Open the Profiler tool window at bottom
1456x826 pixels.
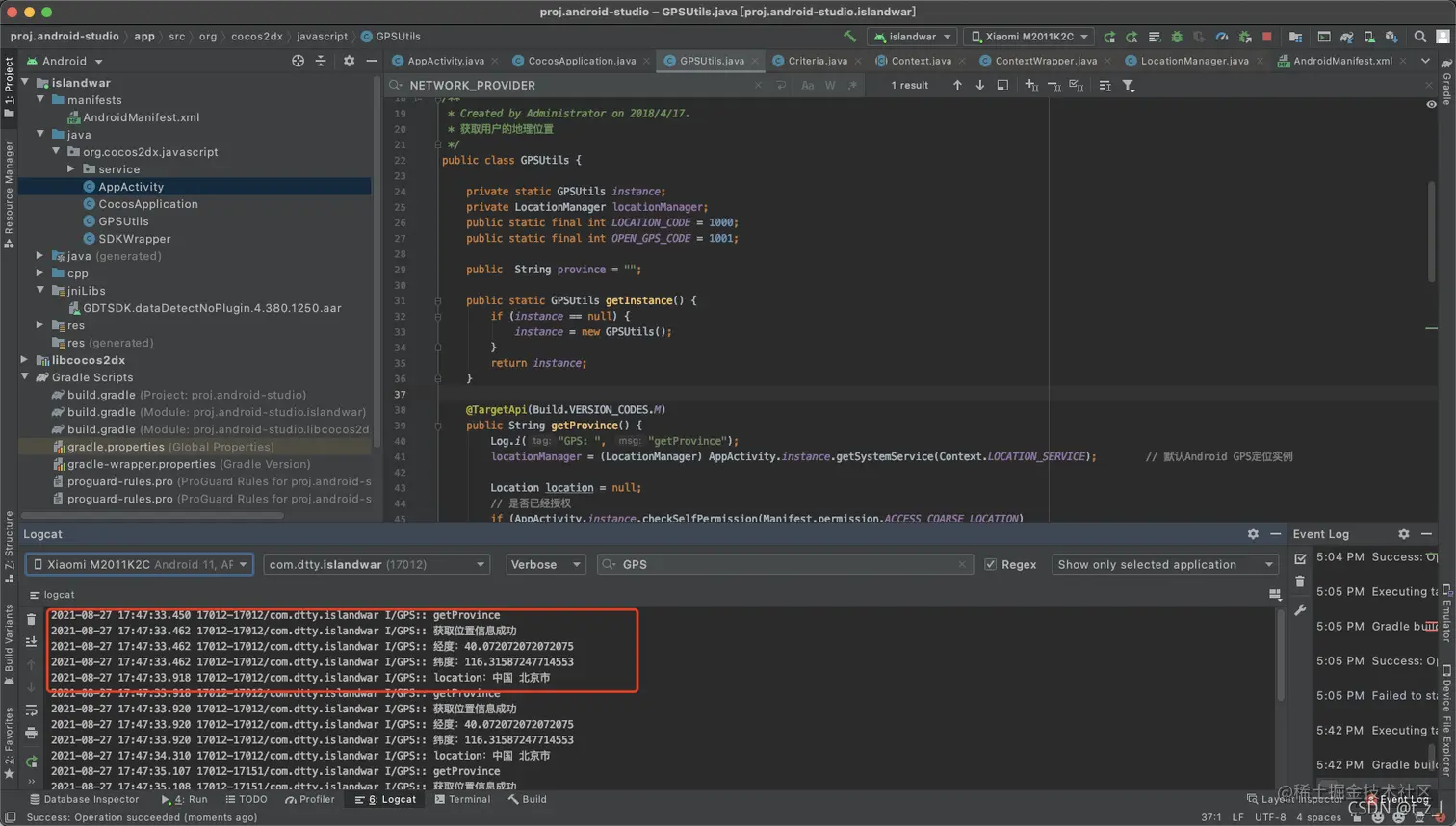309,799
